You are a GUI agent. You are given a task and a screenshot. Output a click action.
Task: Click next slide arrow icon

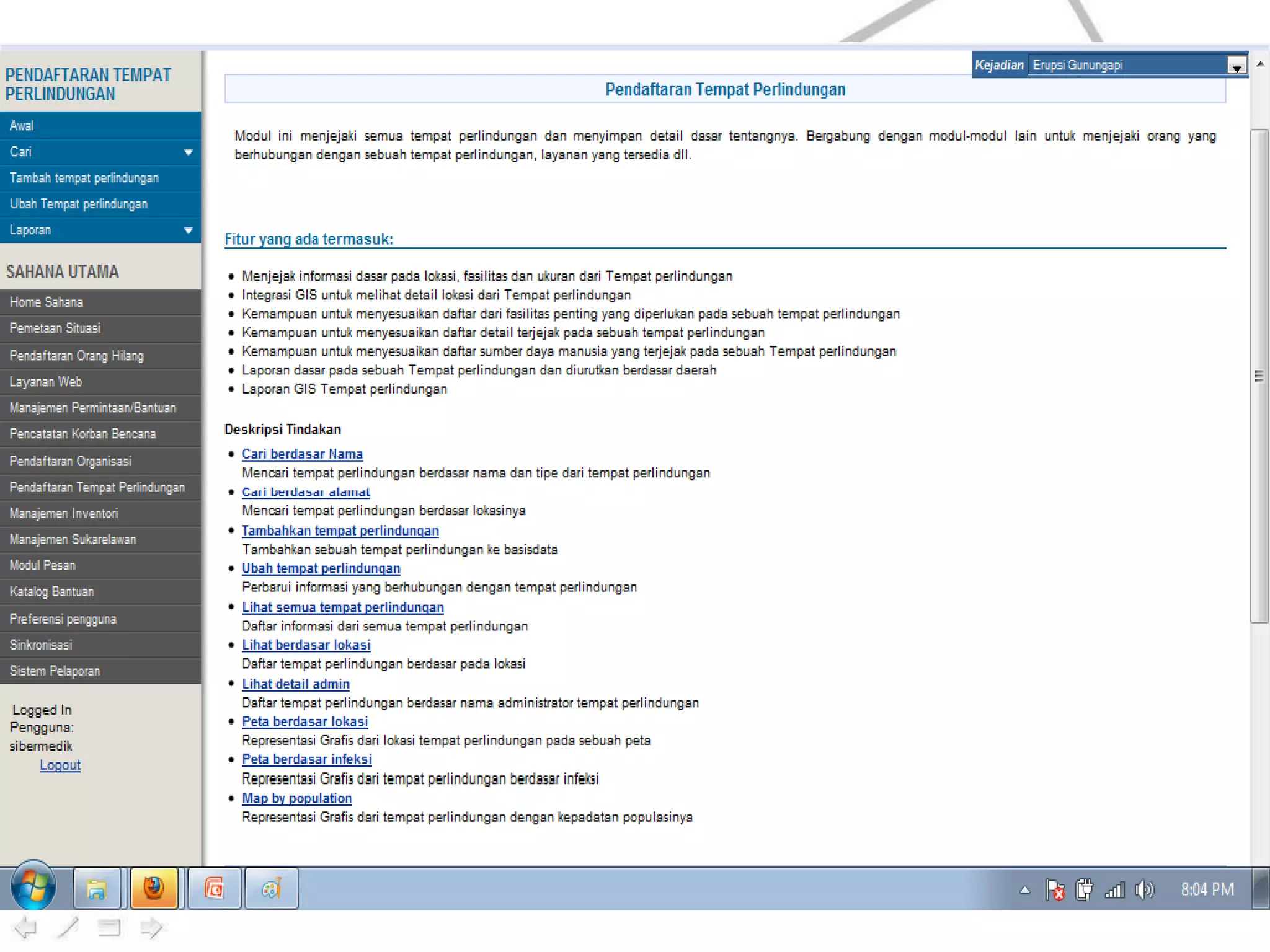point(151,928)
